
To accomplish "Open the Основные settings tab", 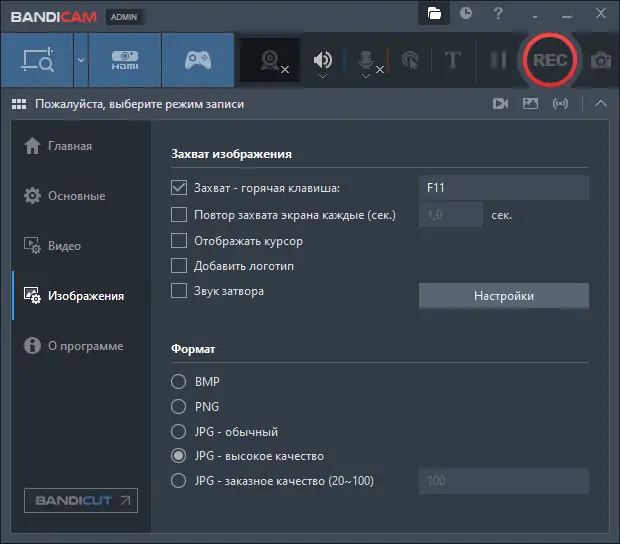I will (81, 196).
